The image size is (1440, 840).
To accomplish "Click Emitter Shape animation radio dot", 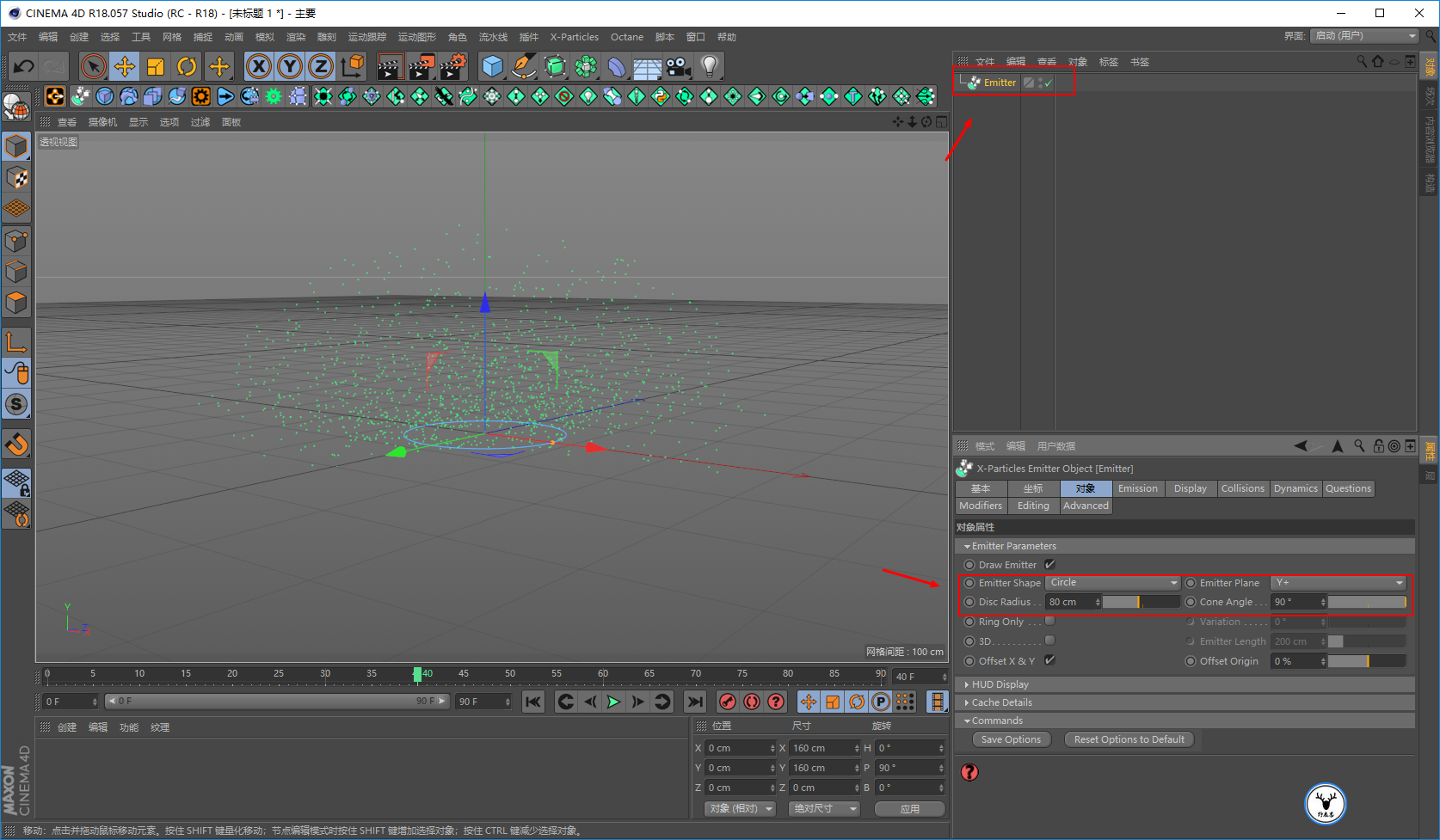I will click(x=969, y=583).
